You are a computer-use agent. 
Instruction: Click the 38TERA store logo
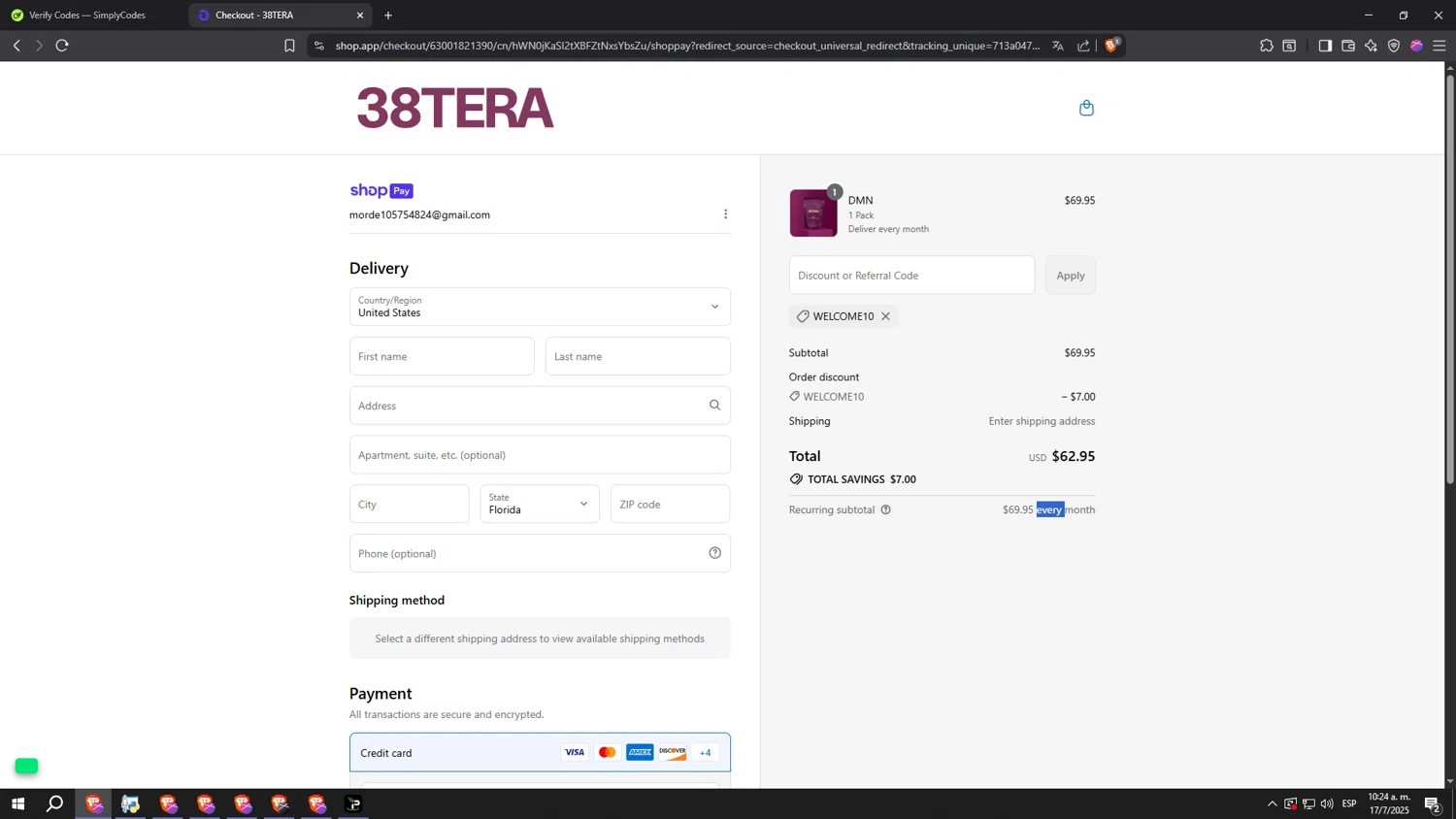click(455, 108)
